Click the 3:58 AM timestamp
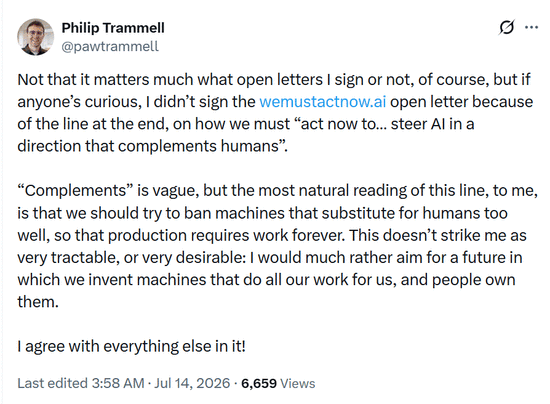Image resolution: width=550 pixels, height=404 pixels. pyautogui.click(x=118, y=383)
